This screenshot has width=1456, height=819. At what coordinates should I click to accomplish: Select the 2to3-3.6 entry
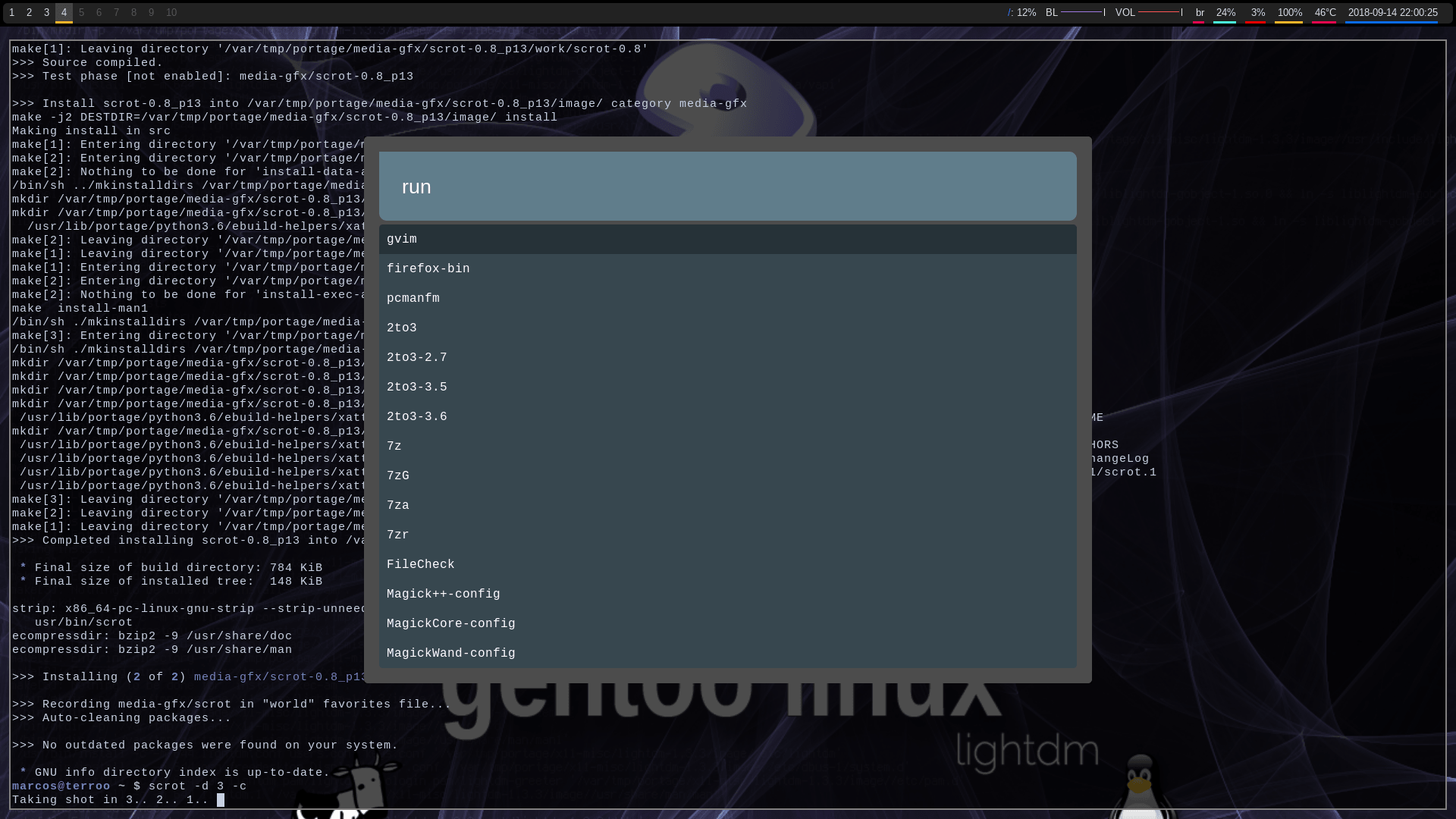728,416
